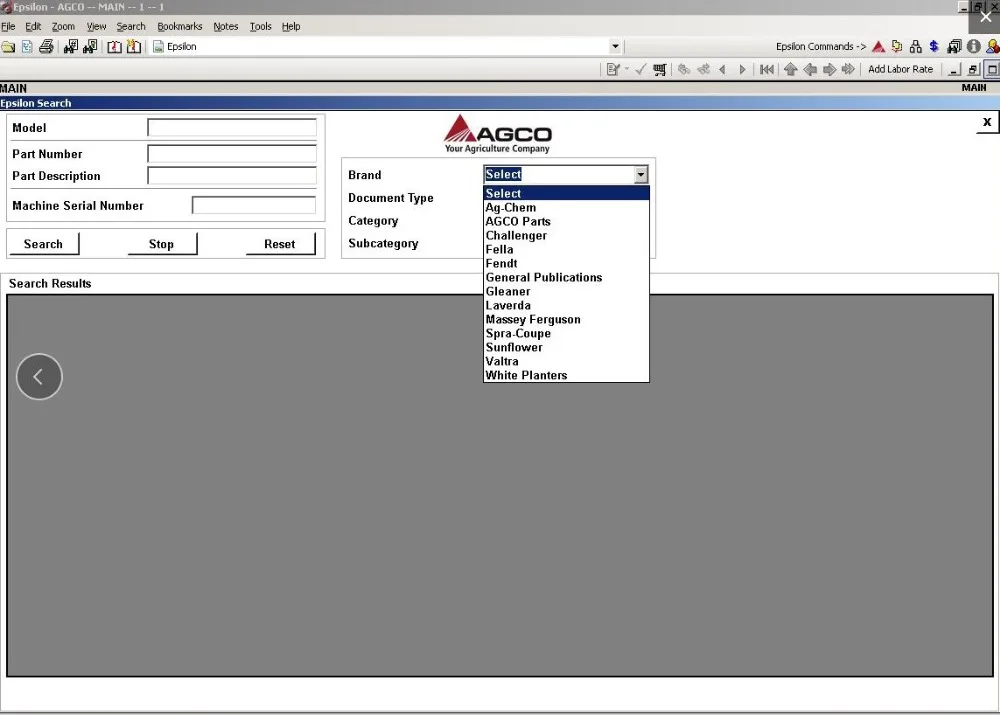This screenshot has height=715, width=1000.
Task: Click the printer icon
Action: tap(46, 47)
